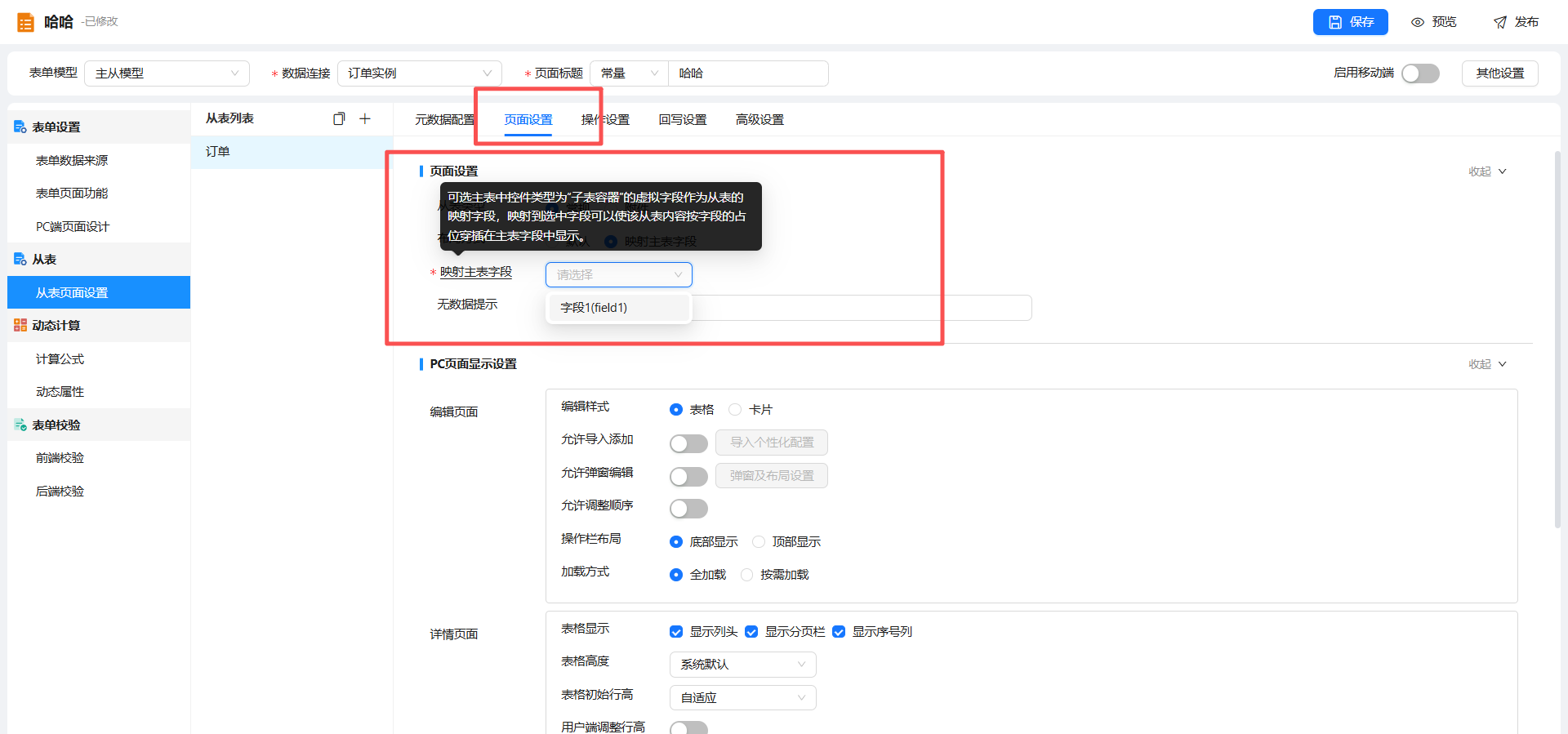
Task: Switch to the 高级设置 tab
Action: click(x=759, y=120)
